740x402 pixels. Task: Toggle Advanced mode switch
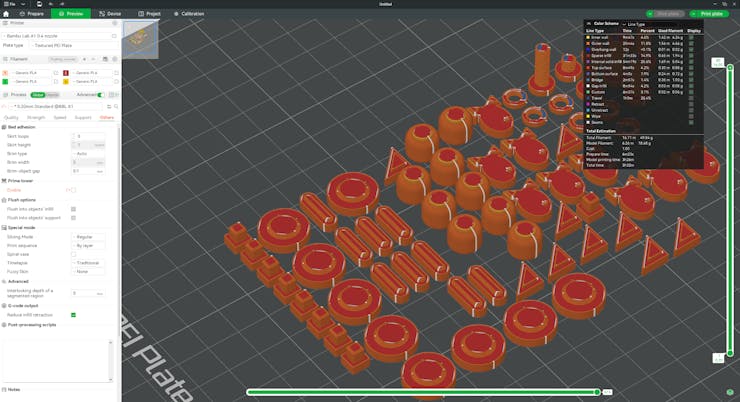coord(100,95)
